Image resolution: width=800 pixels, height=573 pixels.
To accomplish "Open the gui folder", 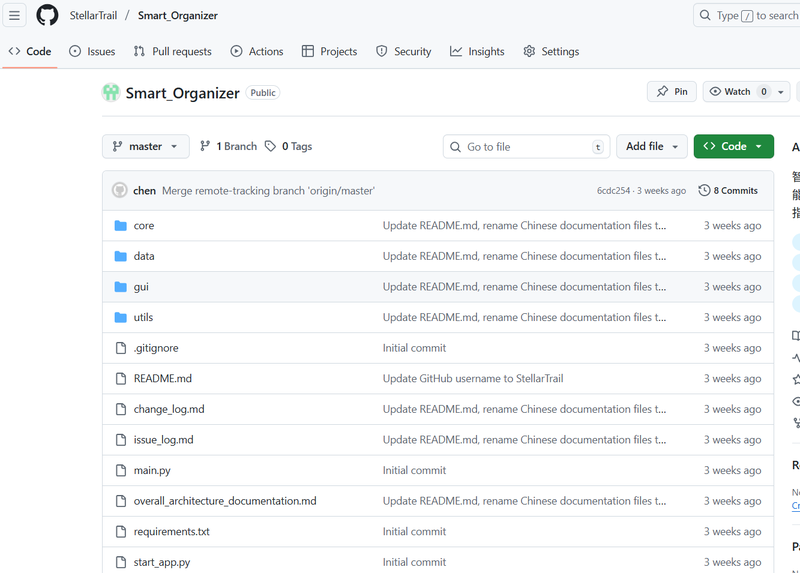I will pos(141,287).
